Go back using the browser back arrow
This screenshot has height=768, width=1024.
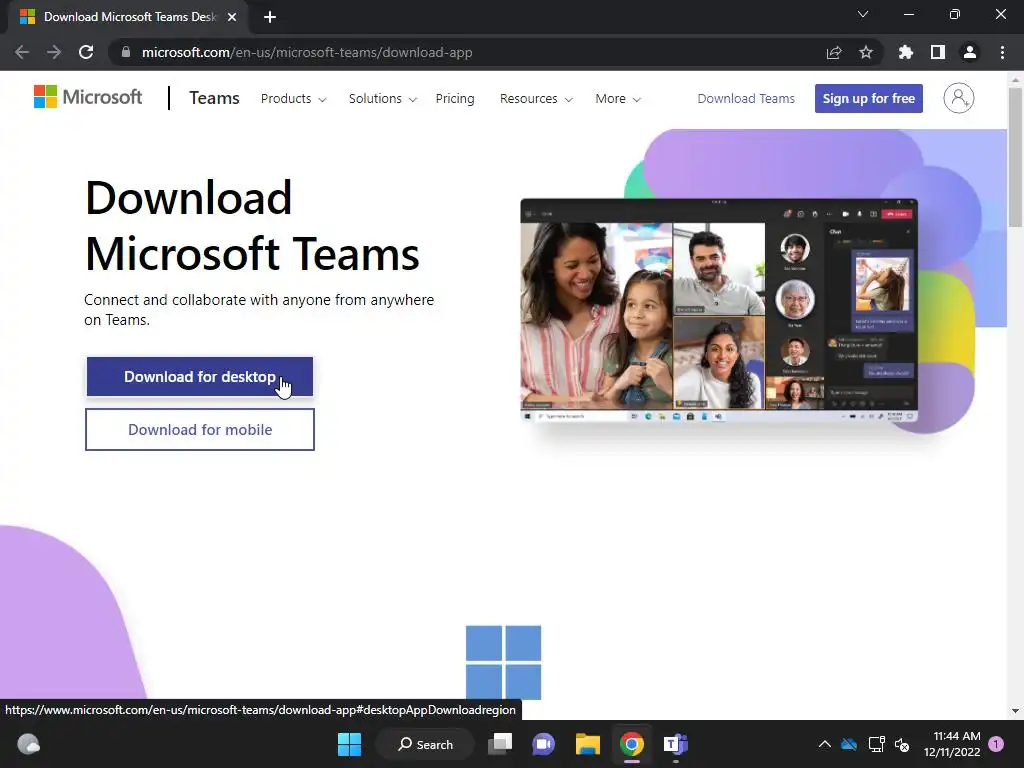[22, 52]
